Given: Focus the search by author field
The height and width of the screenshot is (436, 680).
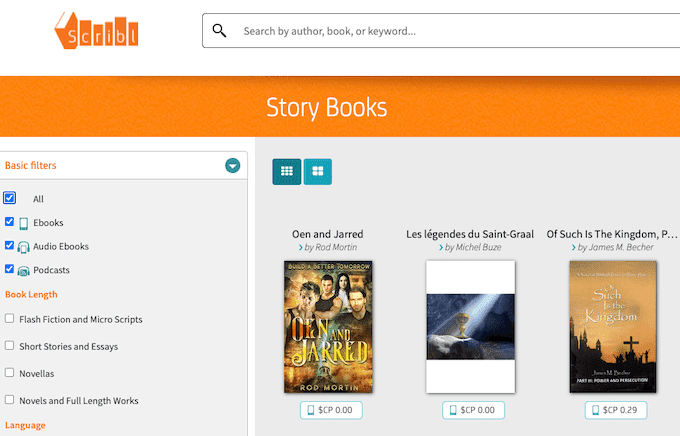Looking at the screenshot, I should pyautogui.click(x=450, y=31).
